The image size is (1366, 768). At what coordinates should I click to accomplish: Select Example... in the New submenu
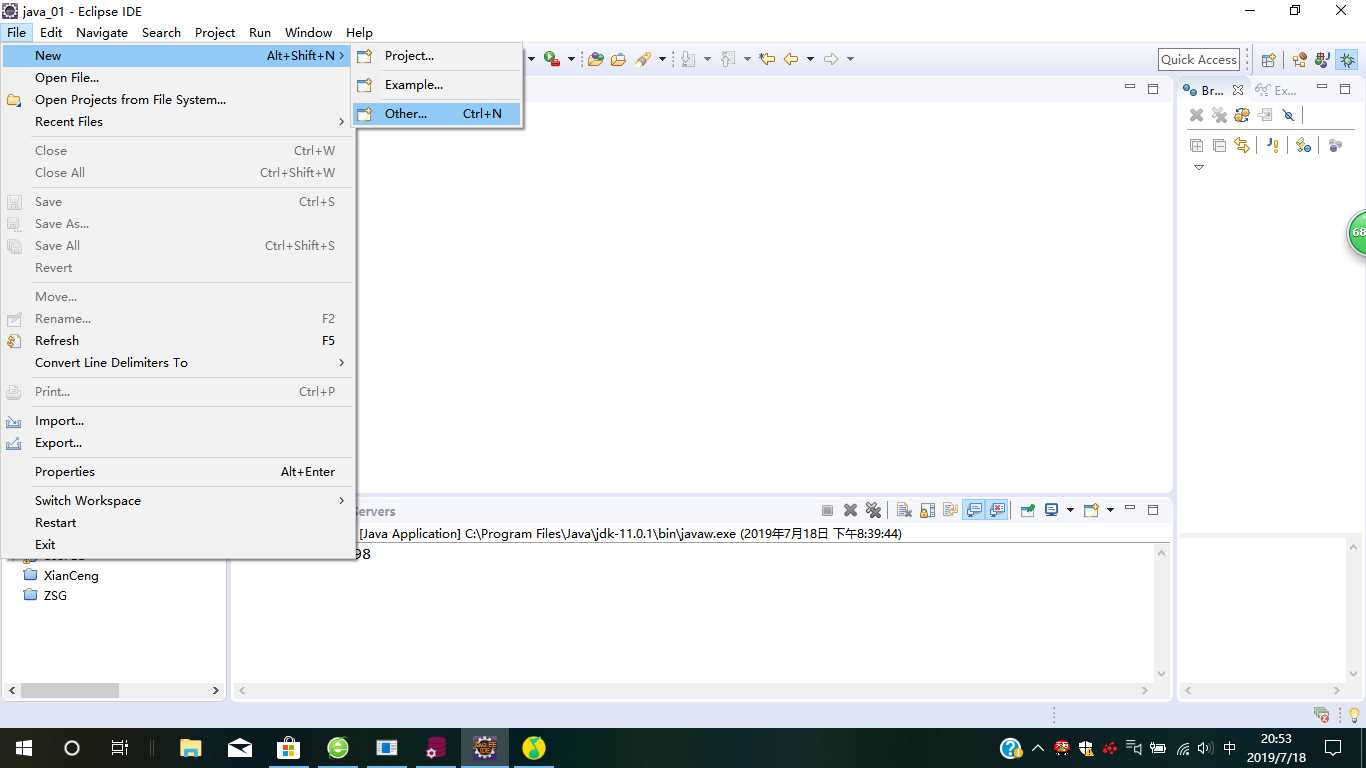pos(437,85)
